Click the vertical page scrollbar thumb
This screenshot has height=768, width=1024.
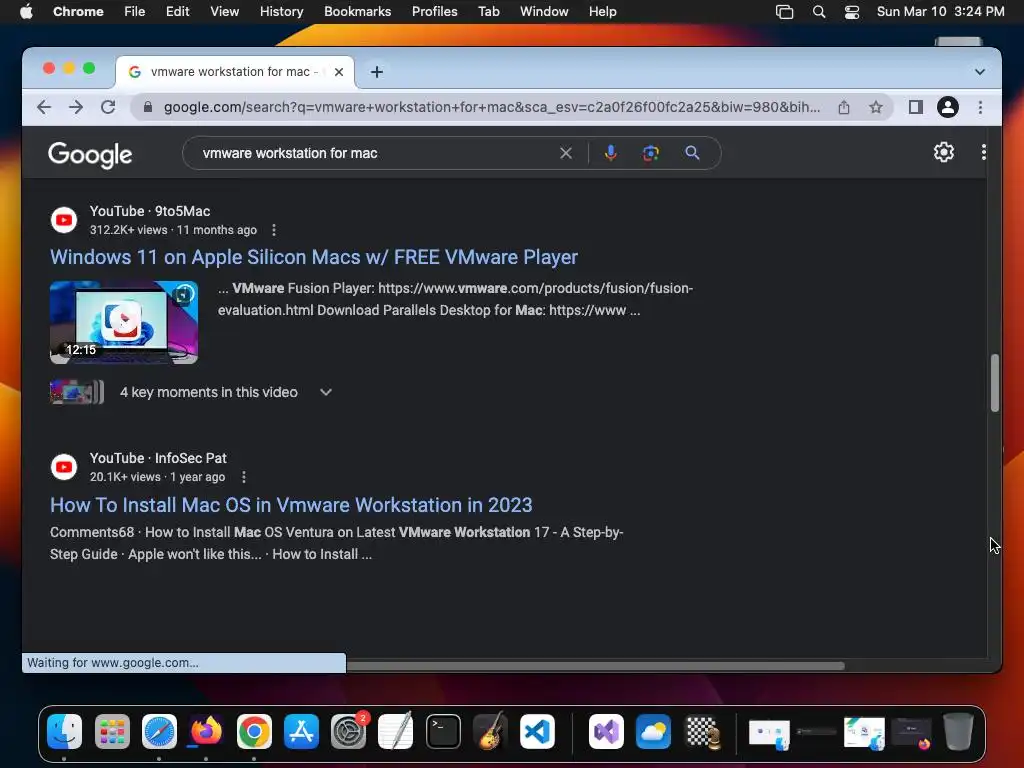tap(995, 383)
